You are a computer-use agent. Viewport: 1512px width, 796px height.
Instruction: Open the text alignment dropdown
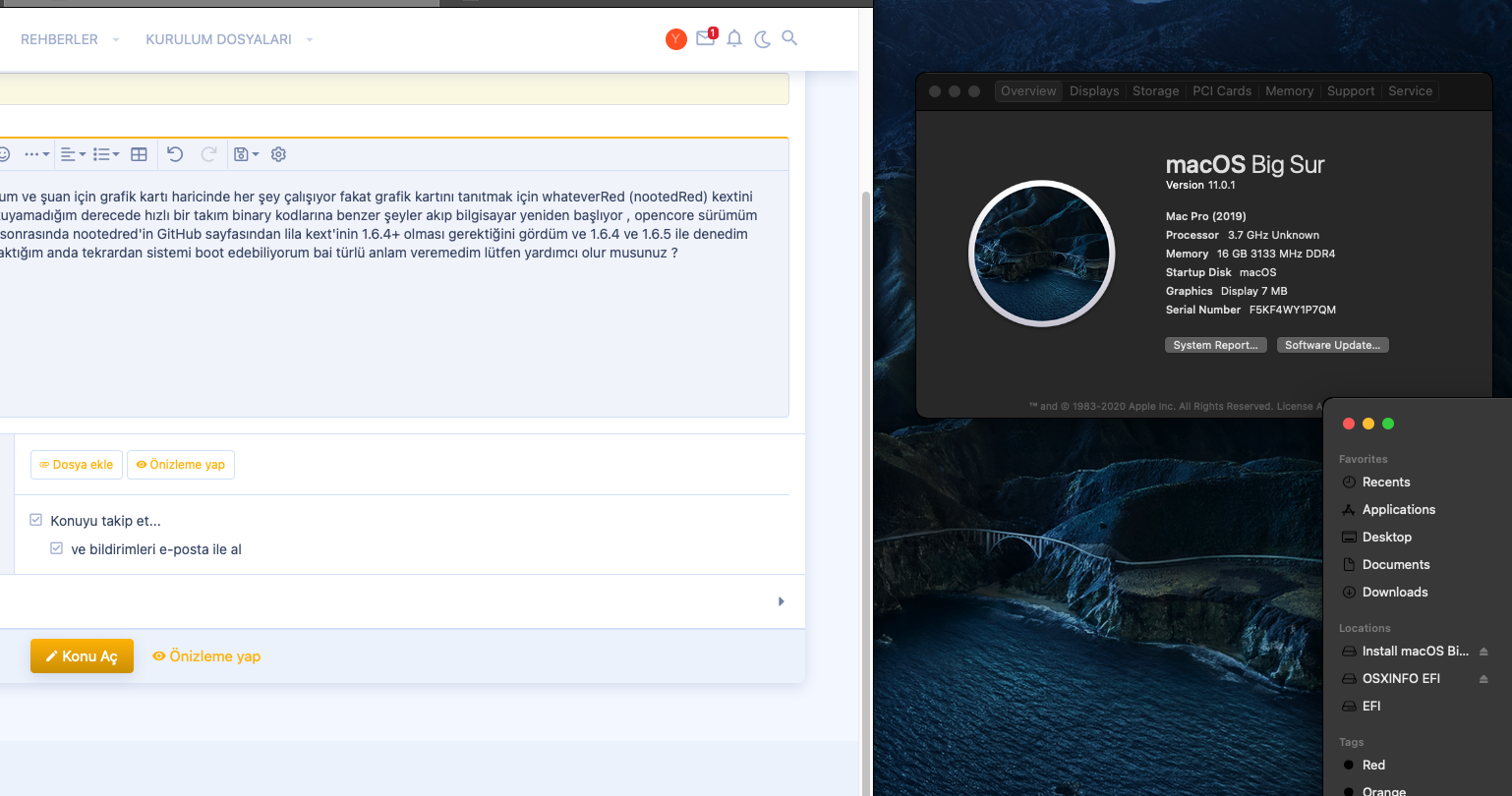[x=73, y=154]
